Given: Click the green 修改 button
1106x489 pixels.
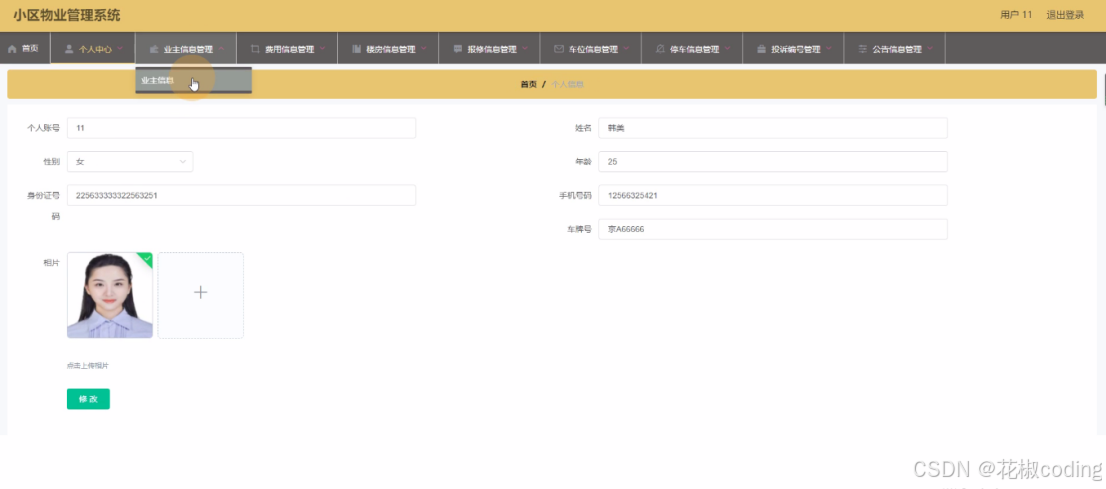Looking at the screenshot, I should click(88, 399).
